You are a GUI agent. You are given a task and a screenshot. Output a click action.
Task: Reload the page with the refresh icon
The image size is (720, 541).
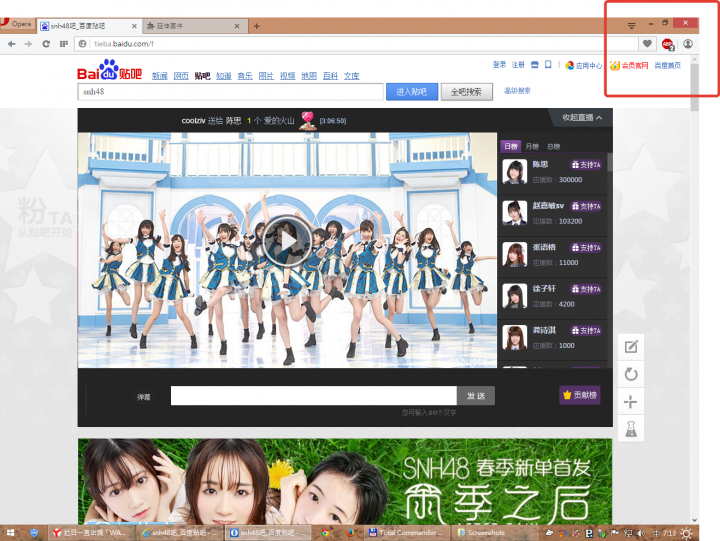[46, 44]
